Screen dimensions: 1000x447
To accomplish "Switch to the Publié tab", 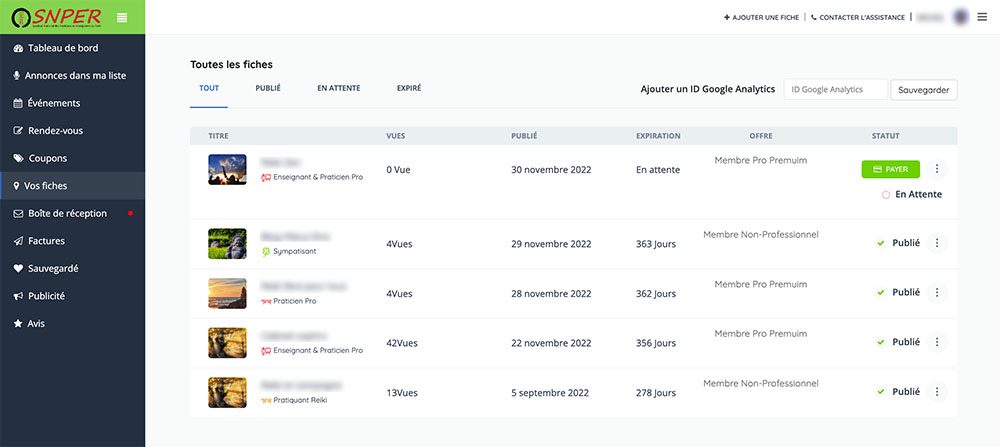I will click(x=268, y=88).
